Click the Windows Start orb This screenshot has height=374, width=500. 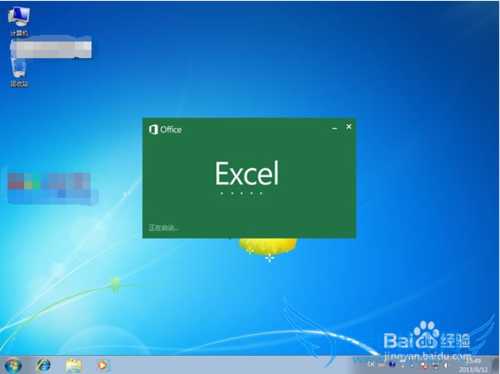point(13,365)
